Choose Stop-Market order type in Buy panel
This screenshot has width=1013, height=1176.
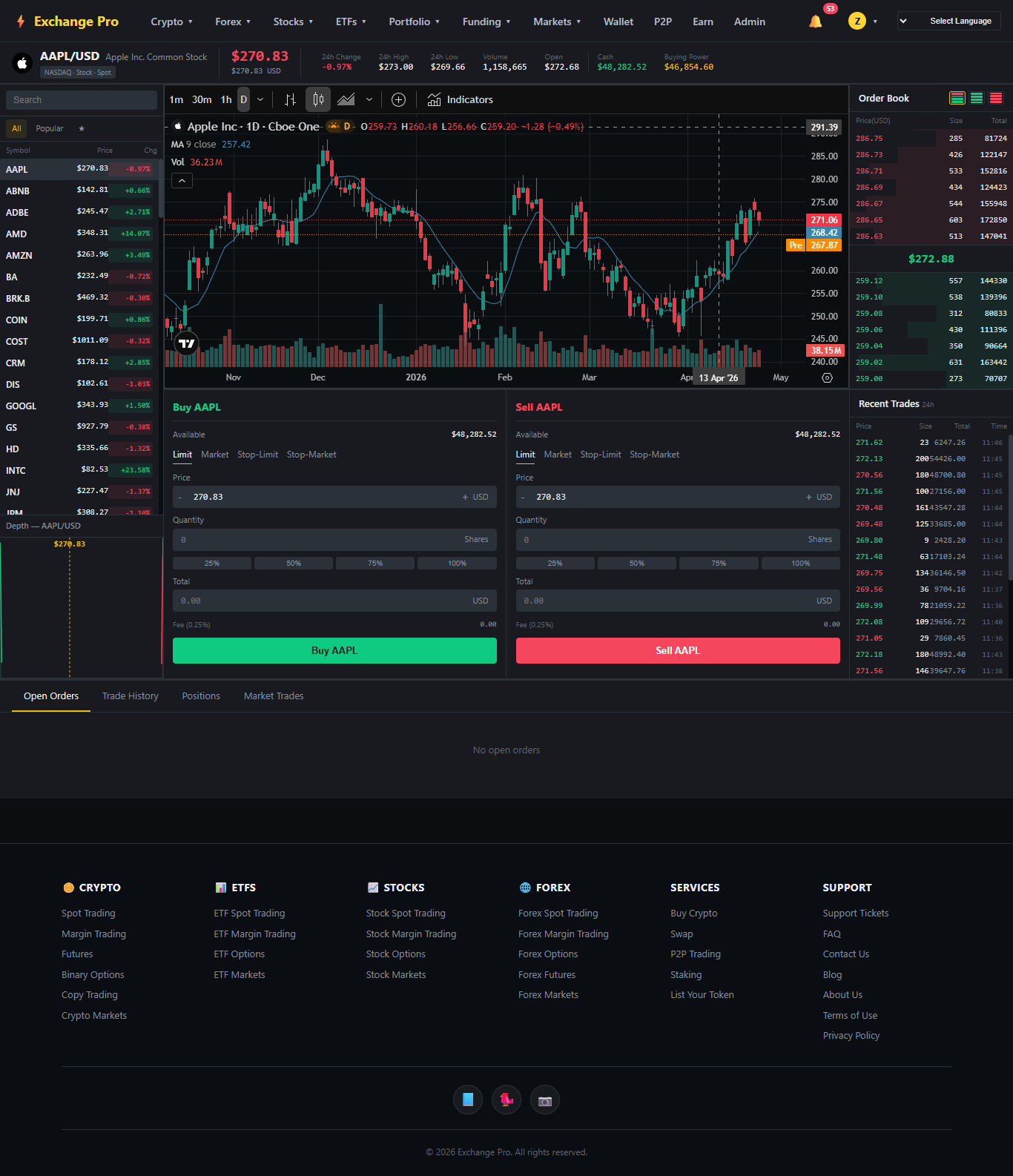[x=311, y=455]
